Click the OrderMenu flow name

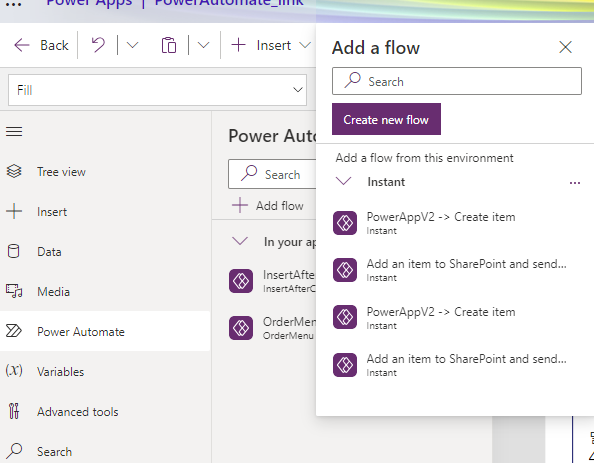[289, 322]
